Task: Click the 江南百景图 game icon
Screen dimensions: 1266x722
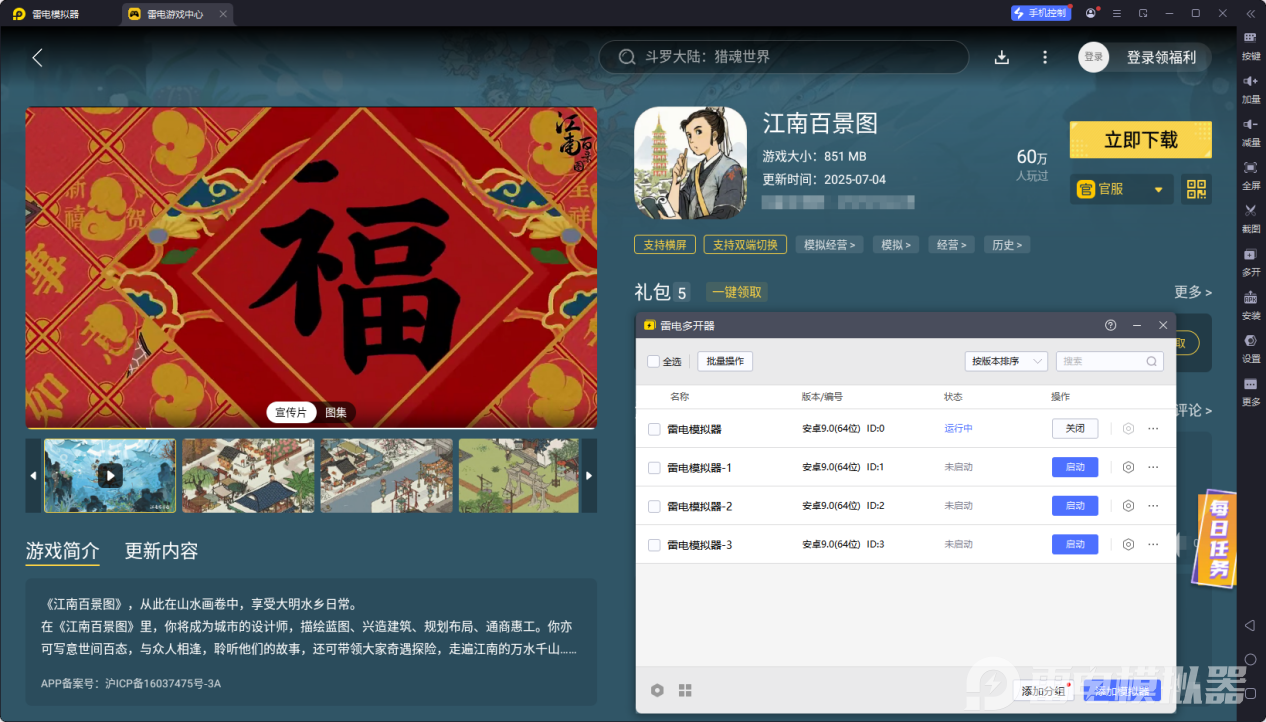Action: tap(690, 163)
